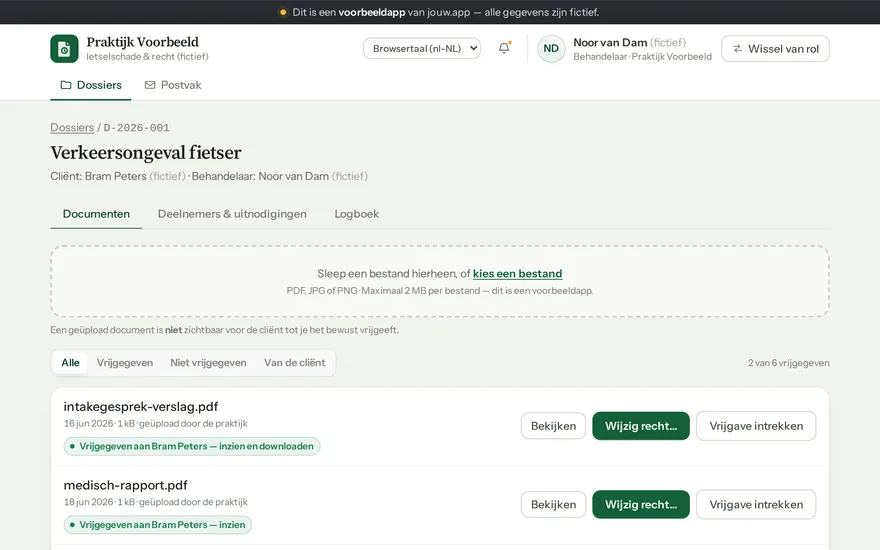
Task: Open the Dossiers navigation tab
Action: click(x=91, y=85)
